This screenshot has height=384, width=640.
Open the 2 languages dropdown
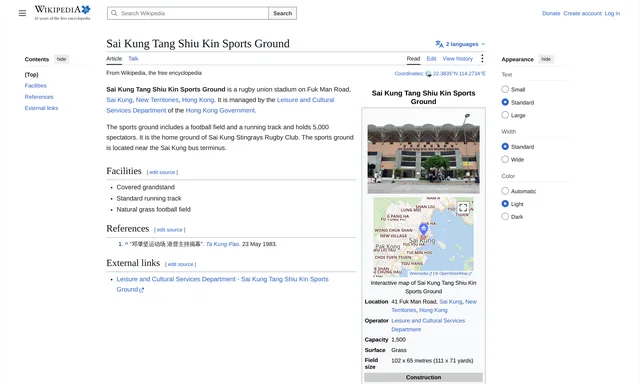click(461, 44)
